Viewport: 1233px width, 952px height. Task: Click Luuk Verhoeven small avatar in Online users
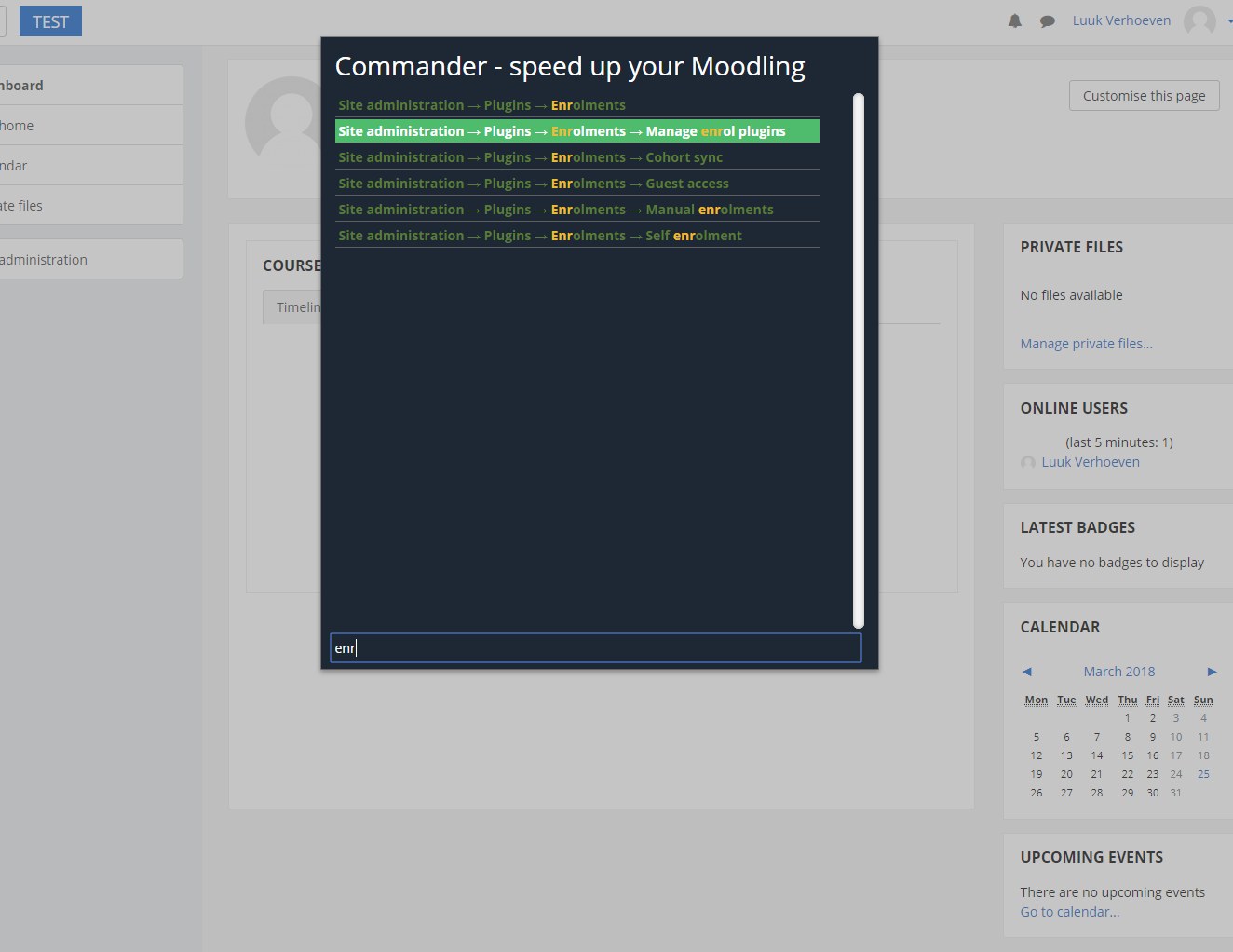[x=1028, y=463]
